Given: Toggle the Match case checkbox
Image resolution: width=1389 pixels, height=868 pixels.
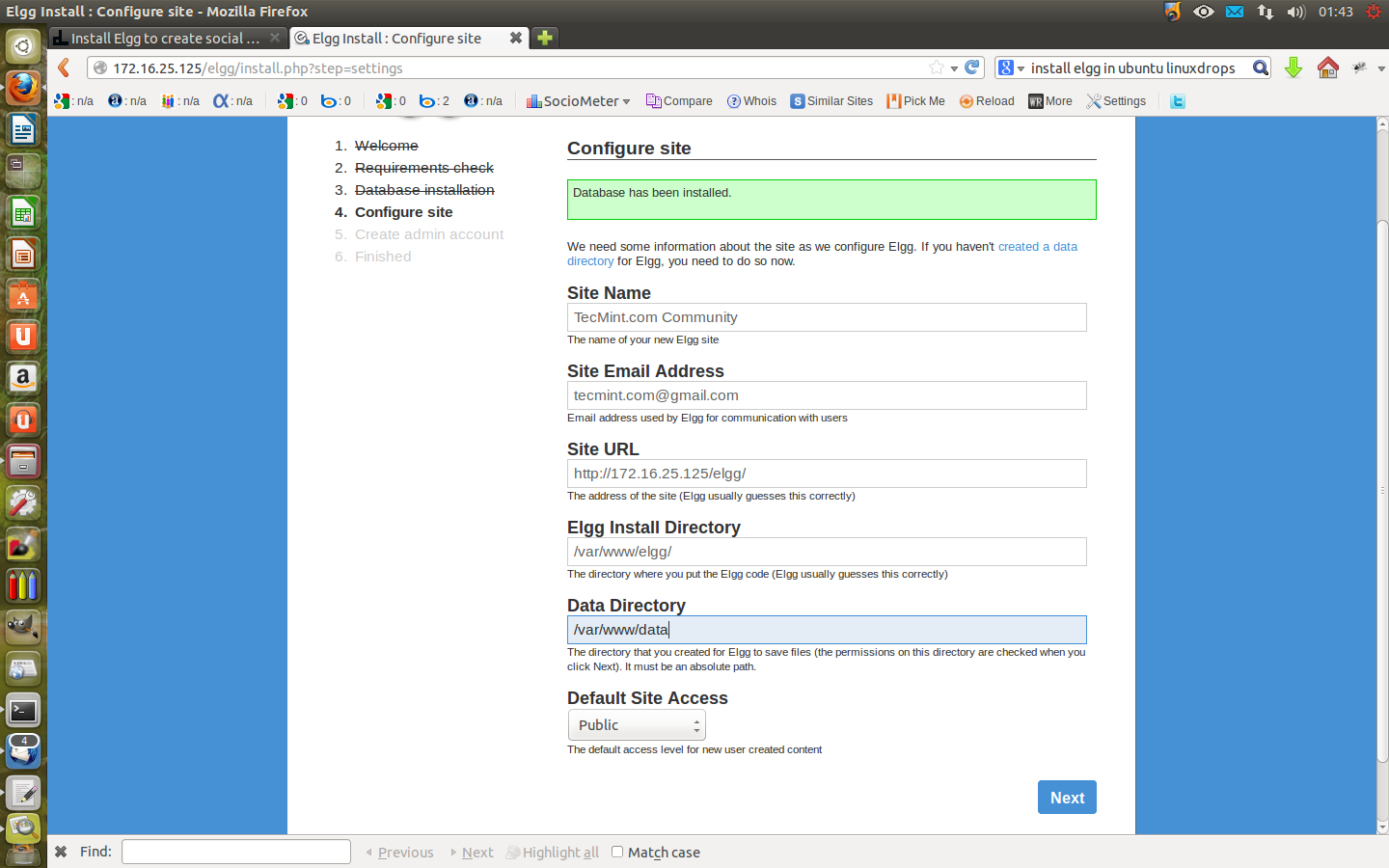Looking at the screenshot, I should tap(617, 852).
